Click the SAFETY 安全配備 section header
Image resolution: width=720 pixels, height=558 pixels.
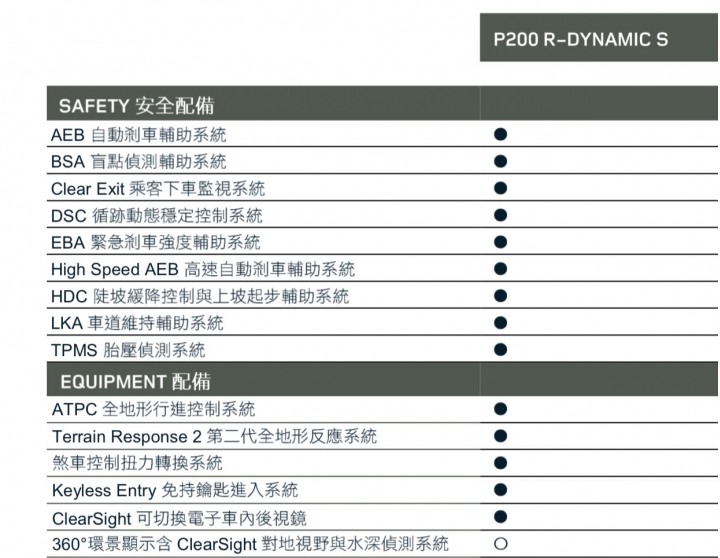pyautogui.click(x=136, y=106)
